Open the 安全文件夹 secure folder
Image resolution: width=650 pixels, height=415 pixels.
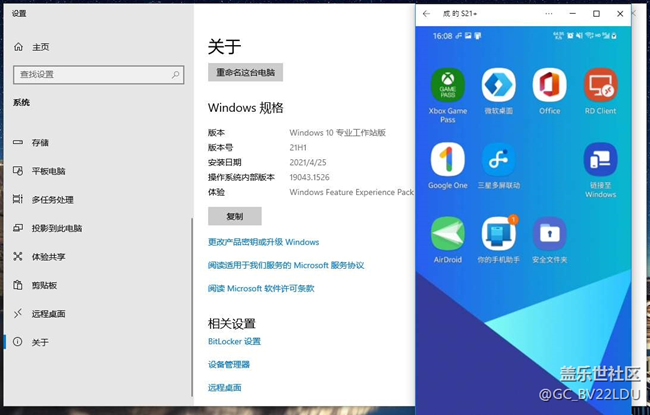coord(549,234)
